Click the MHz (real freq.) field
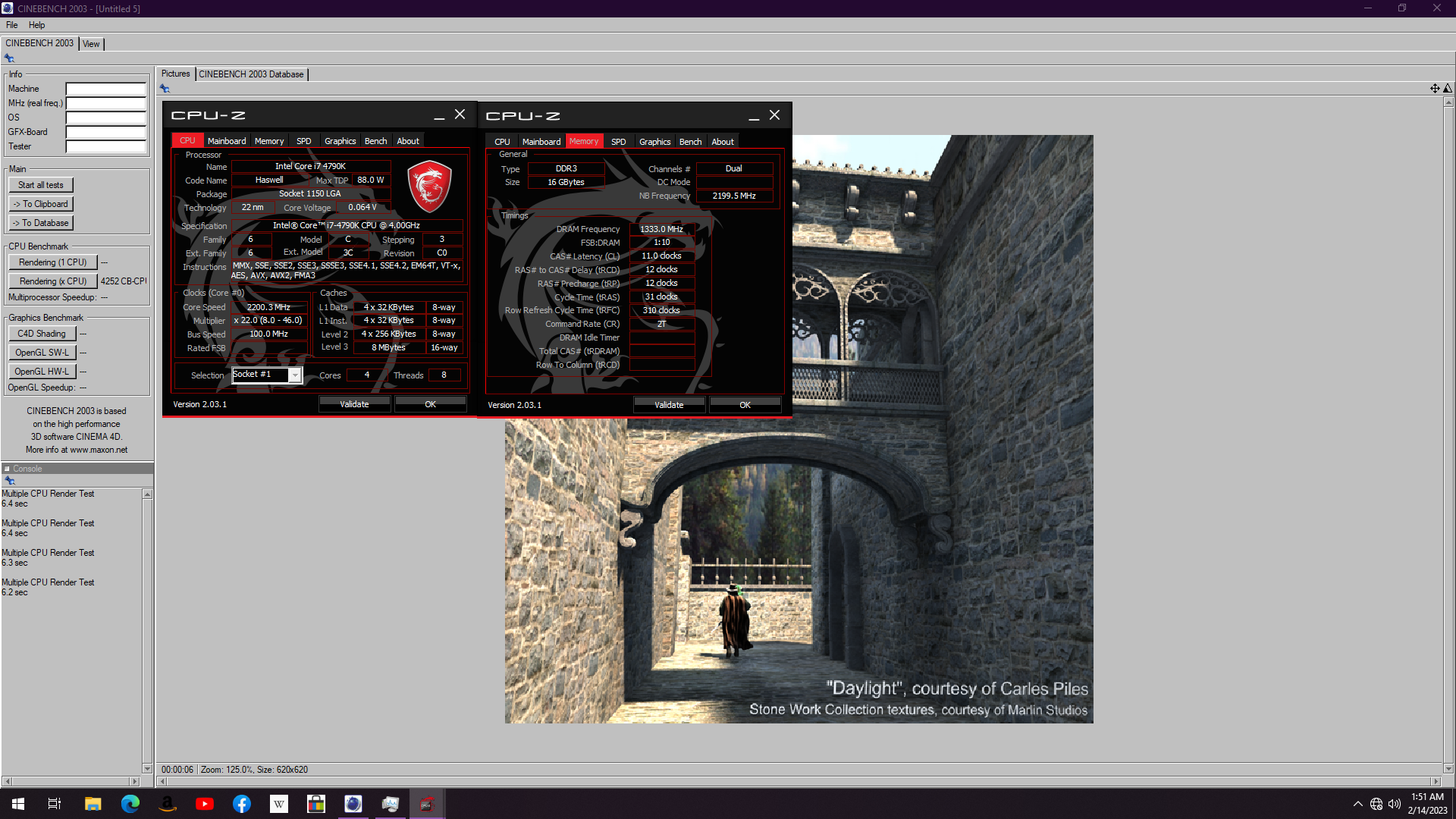Viewport: 1456px width, 819px height. coord(105,103)
